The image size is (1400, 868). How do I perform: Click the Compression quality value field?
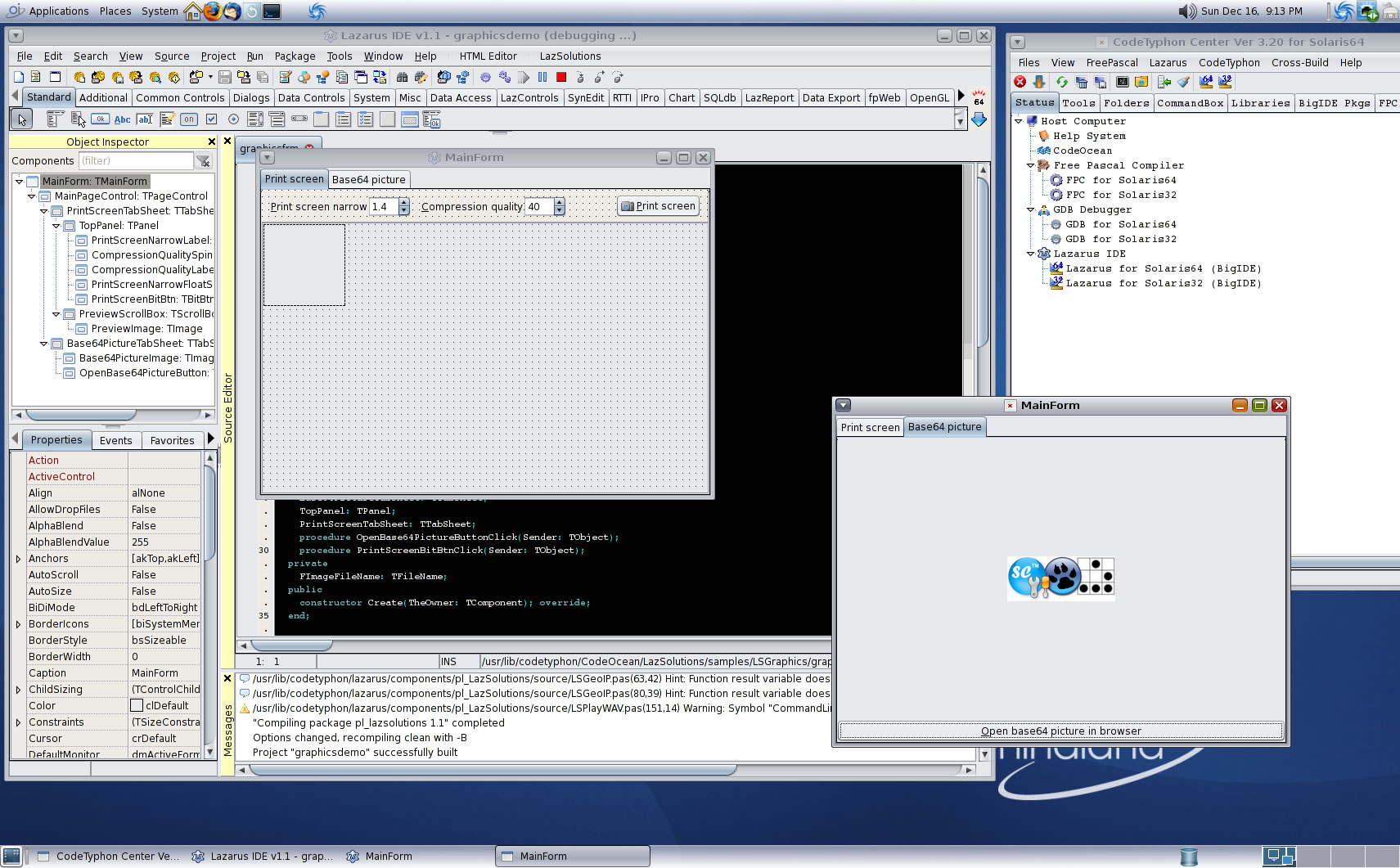click(x=538, y=207)
